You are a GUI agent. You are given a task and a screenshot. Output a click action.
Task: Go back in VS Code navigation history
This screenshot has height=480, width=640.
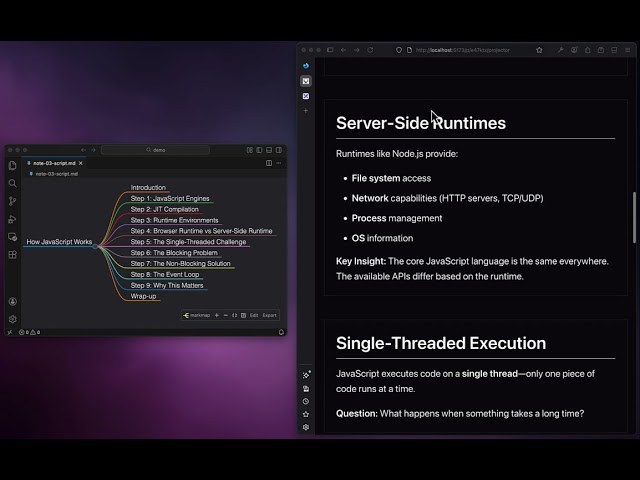pos(83,150)
